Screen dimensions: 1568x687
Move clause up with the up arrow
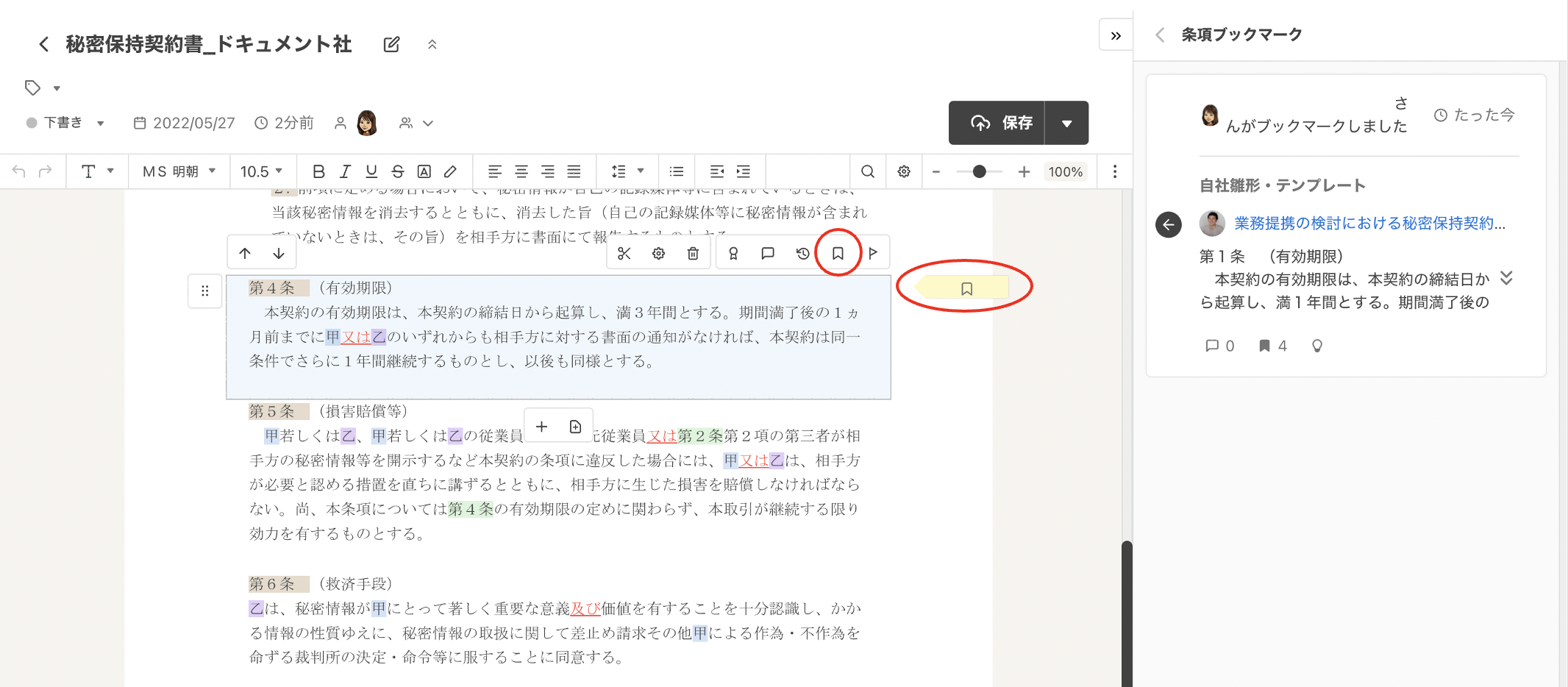tap(245, 253)
